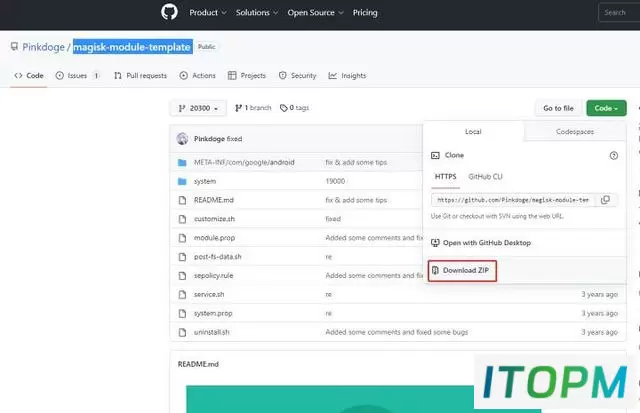
Task: Open the META-INF/com/google/android folder
Action: coord(244,162)
